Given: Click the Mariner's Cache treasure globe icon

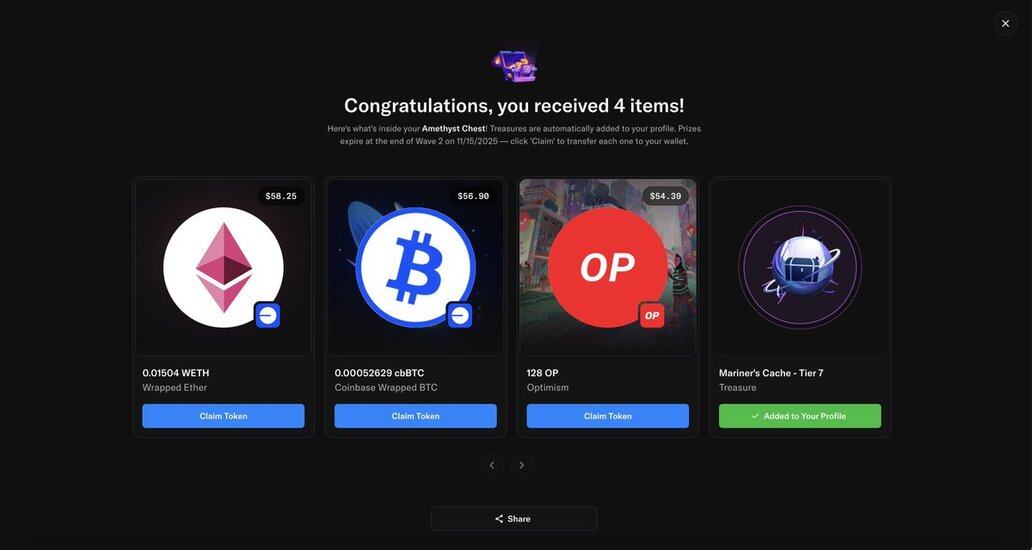Looking at the screenshot, I should (800, 267).
